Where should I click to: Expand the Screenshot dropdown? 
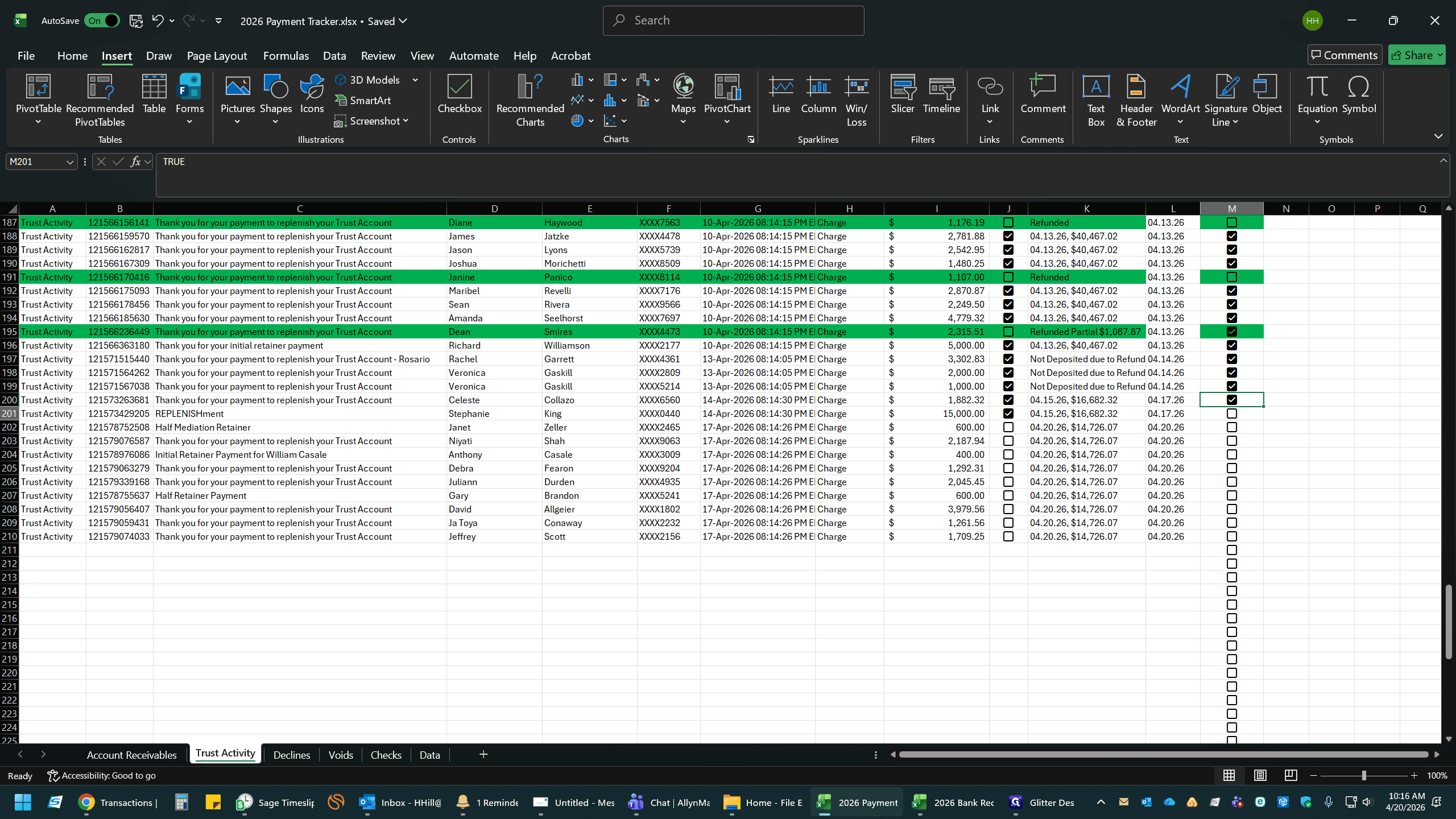tap(406, 121)
